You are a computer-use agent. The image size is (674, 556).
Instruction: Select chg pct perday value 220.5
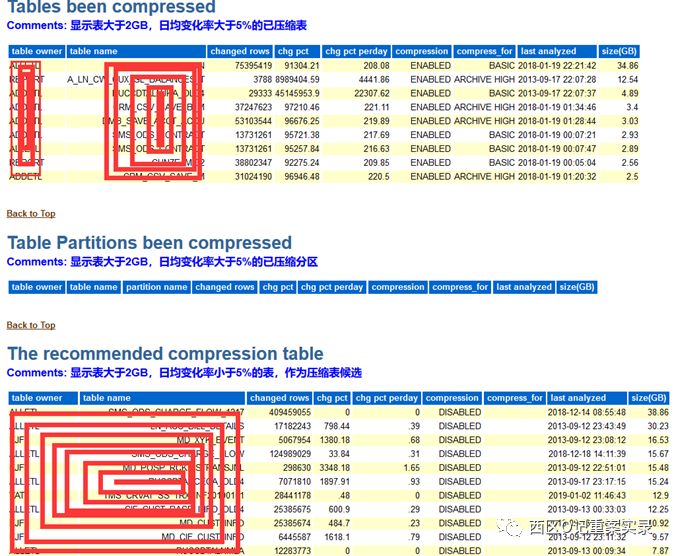[x=379, y=176]
